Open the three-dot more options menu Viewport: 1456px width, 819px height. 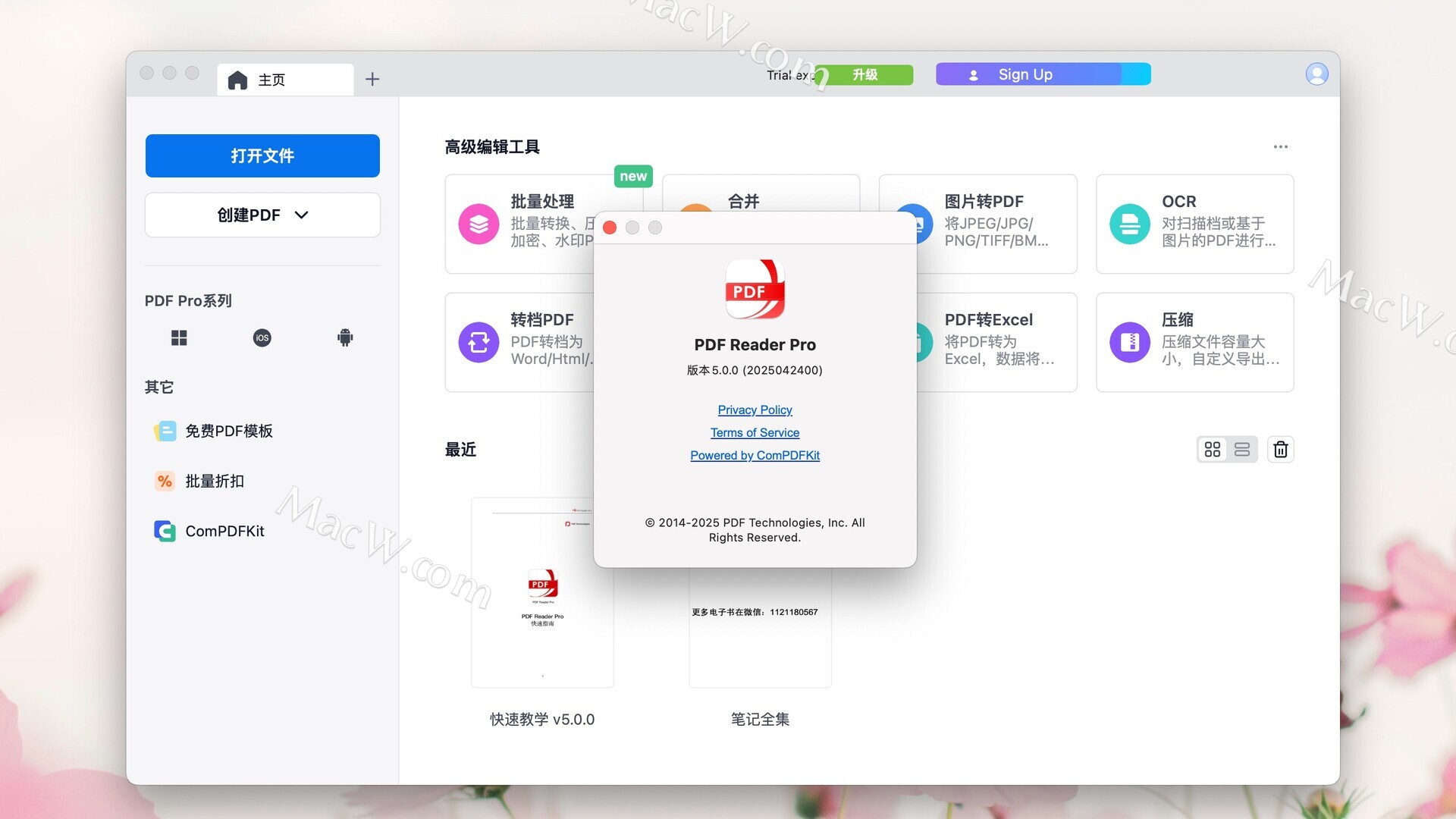1281,147
